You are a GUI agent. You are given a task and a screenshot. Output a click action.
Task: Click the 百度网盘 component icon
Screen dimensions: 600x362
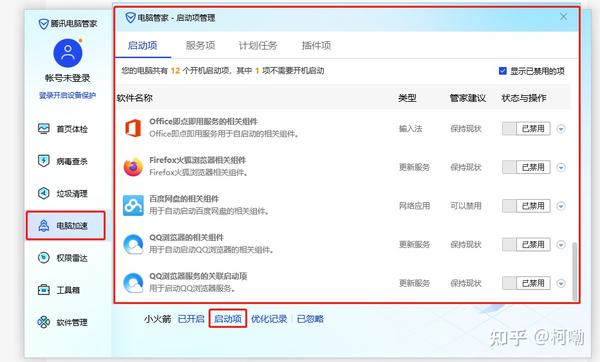pos(133,205)
